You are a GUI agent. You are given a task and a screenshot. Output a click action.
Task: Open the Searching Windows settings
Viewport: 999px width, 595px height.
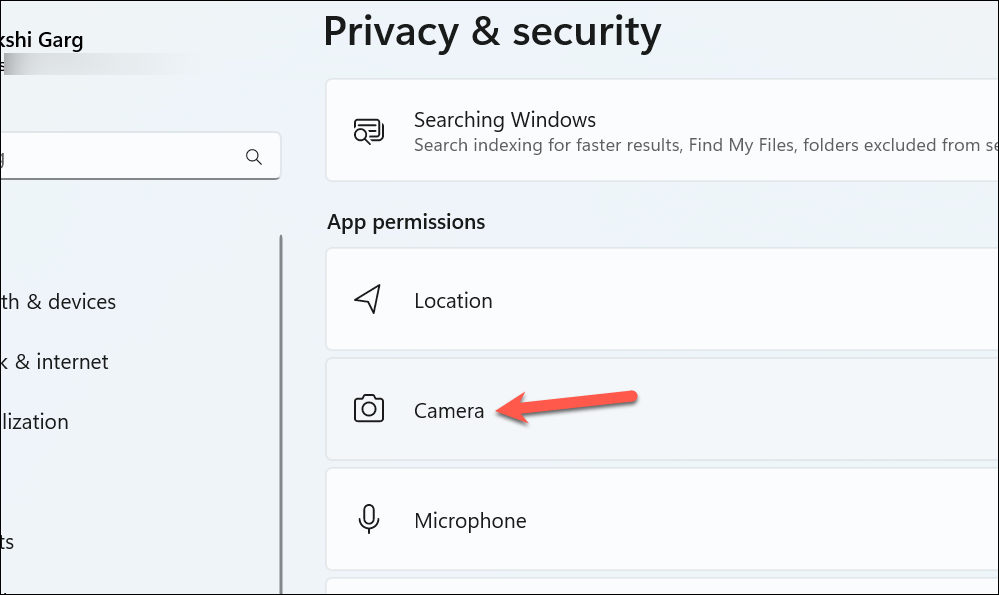[x=662, y=130]
